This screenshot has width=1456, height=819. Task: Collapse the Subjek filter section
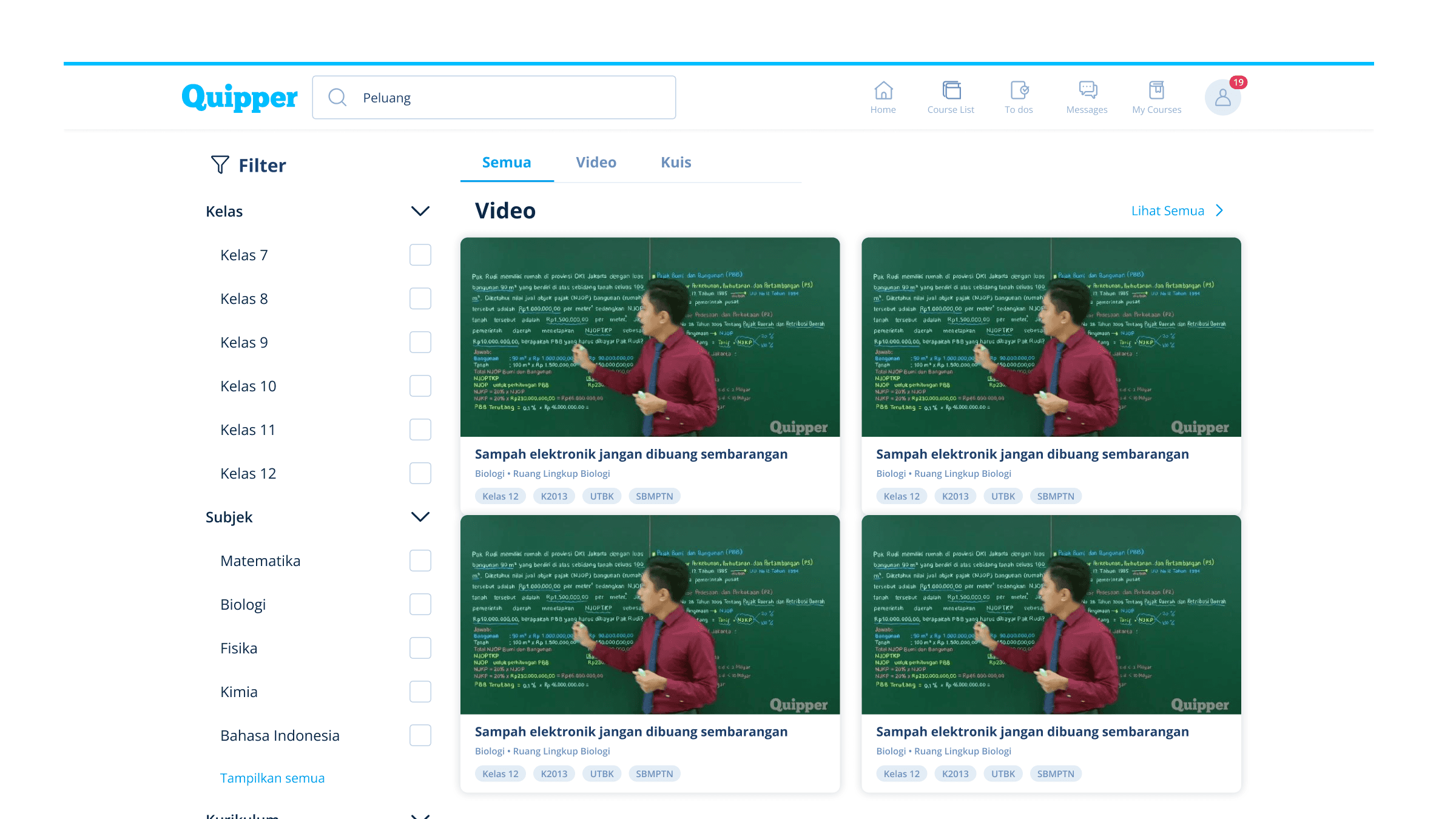click(x=420, y=517)
